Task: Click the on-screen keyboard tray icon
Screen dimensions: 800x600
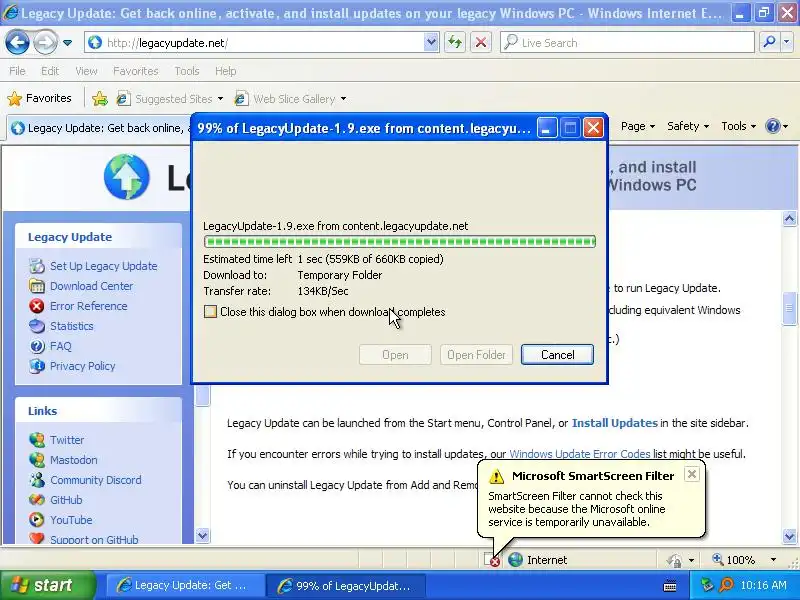Action: pos(670,586)
